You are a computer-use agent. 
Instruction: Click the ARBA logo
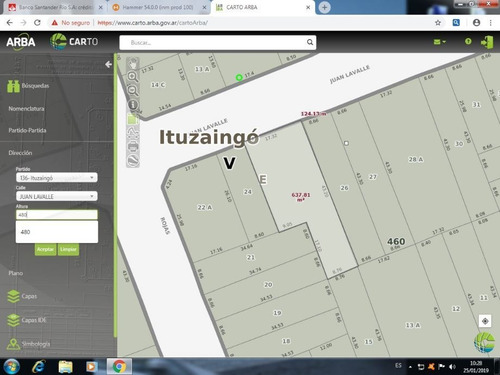(x=21, y=42)
